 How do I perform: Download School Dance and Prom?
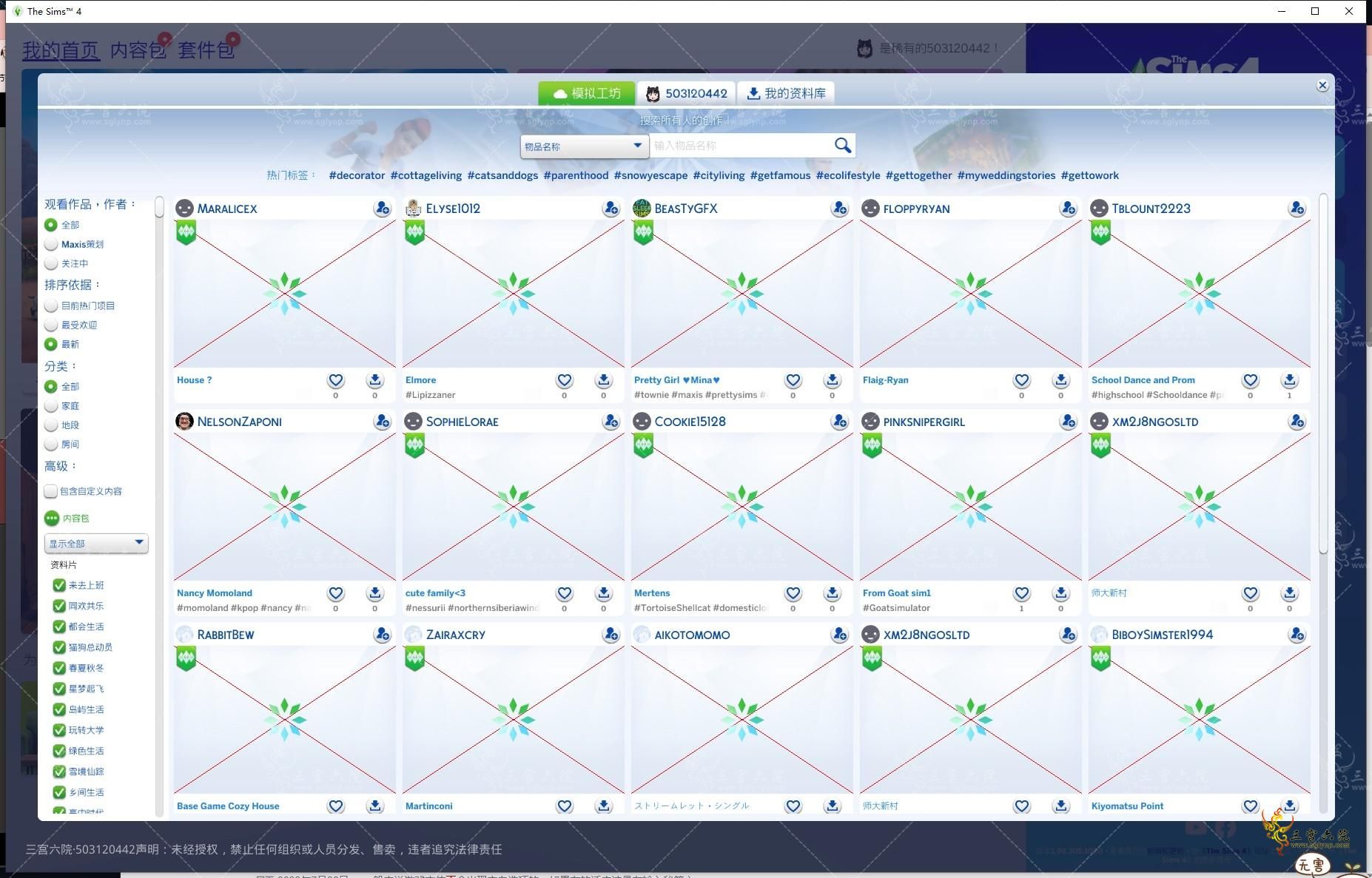1290,380
